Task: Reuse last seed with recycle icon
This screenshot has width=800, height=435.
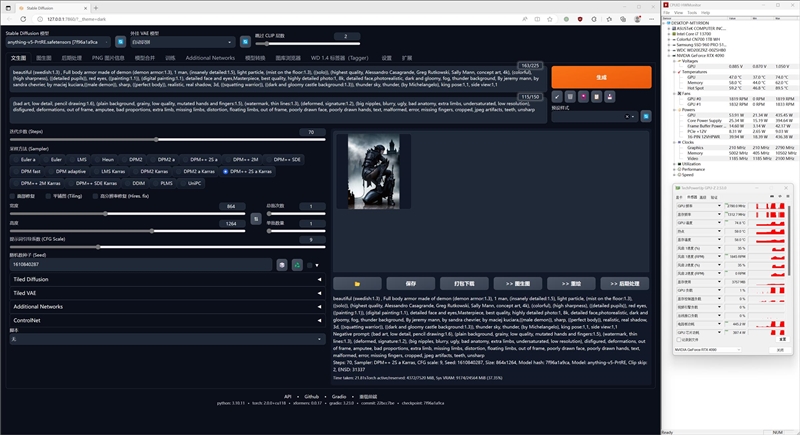Action: (296, 264)
